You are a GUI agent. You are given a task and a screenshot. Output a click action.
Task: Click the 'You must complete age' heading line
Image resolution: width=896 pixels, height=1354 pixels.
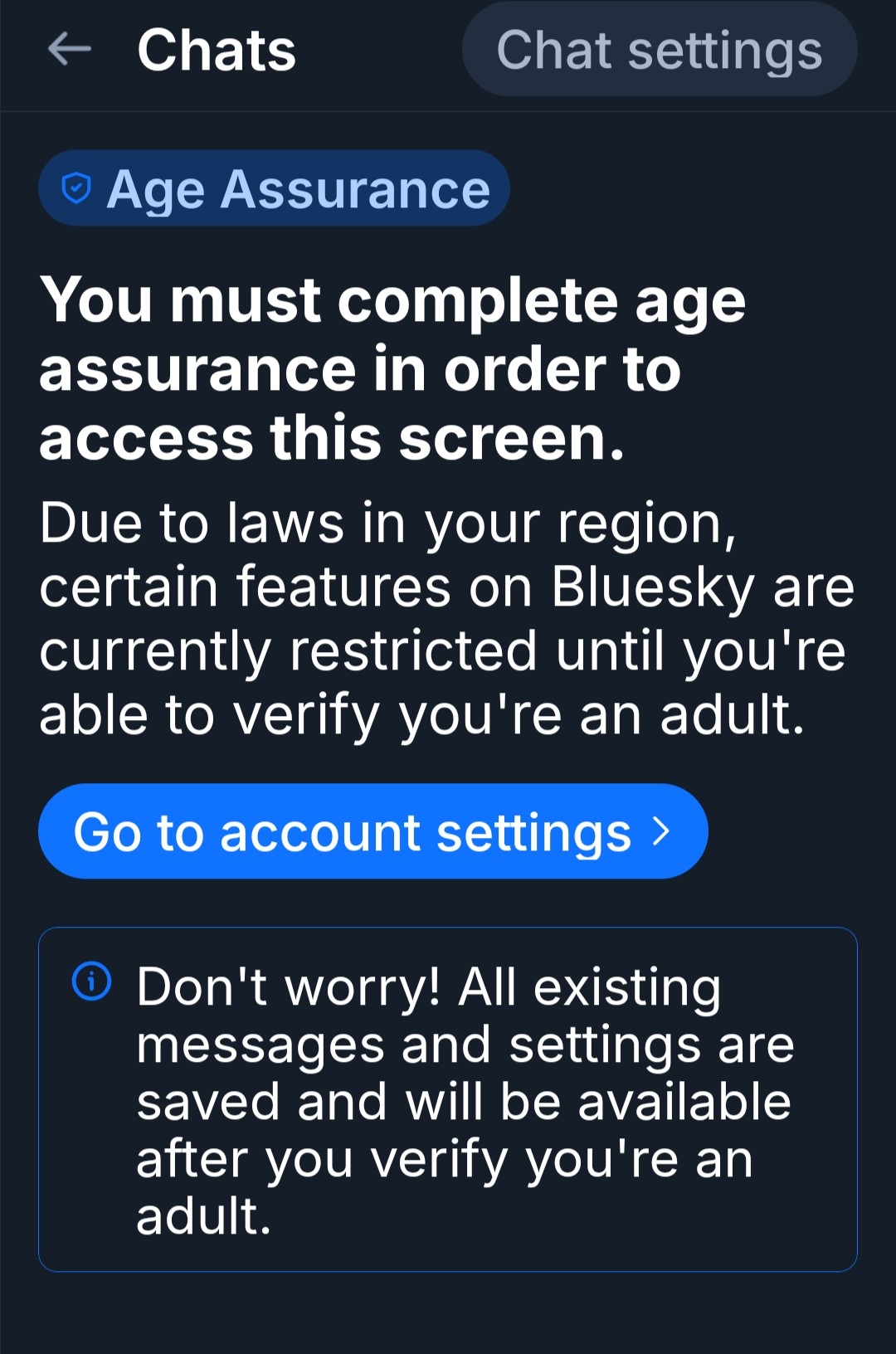(392, 300)
